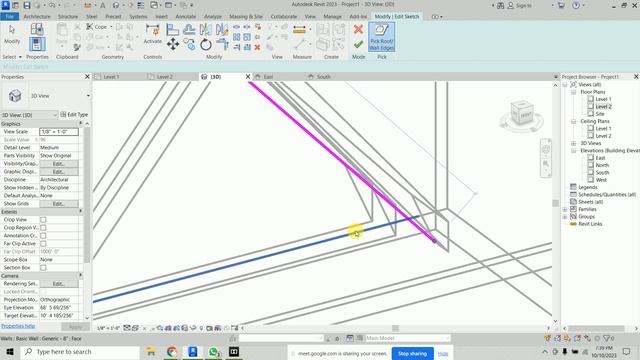The width and height of the screenshot is (640, 360).
Task: Select Mirror - Draw Axis tool
Action: (222, 29)
